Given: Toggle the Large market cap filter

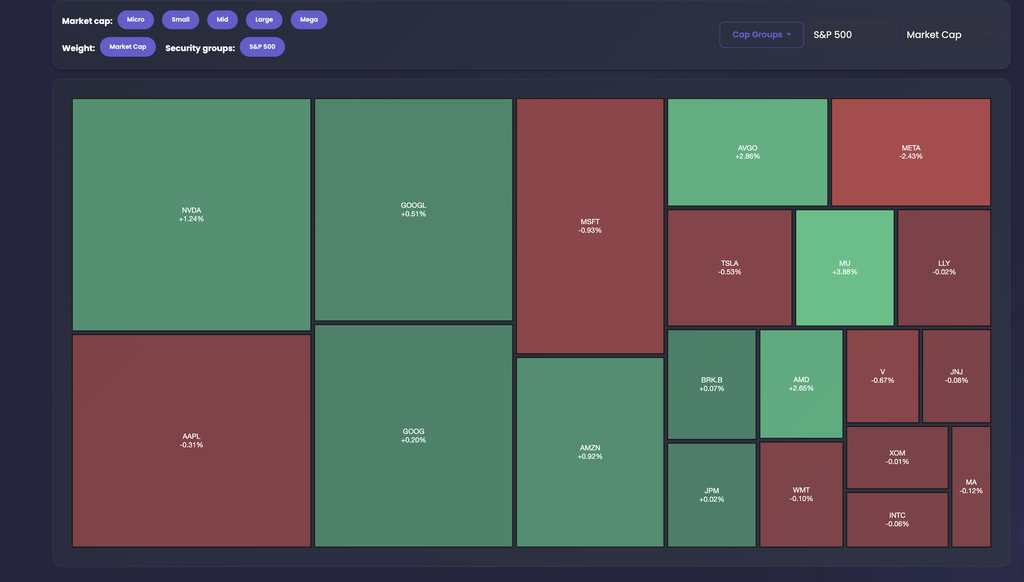Looking at the screenshot, I should (264, 20).
